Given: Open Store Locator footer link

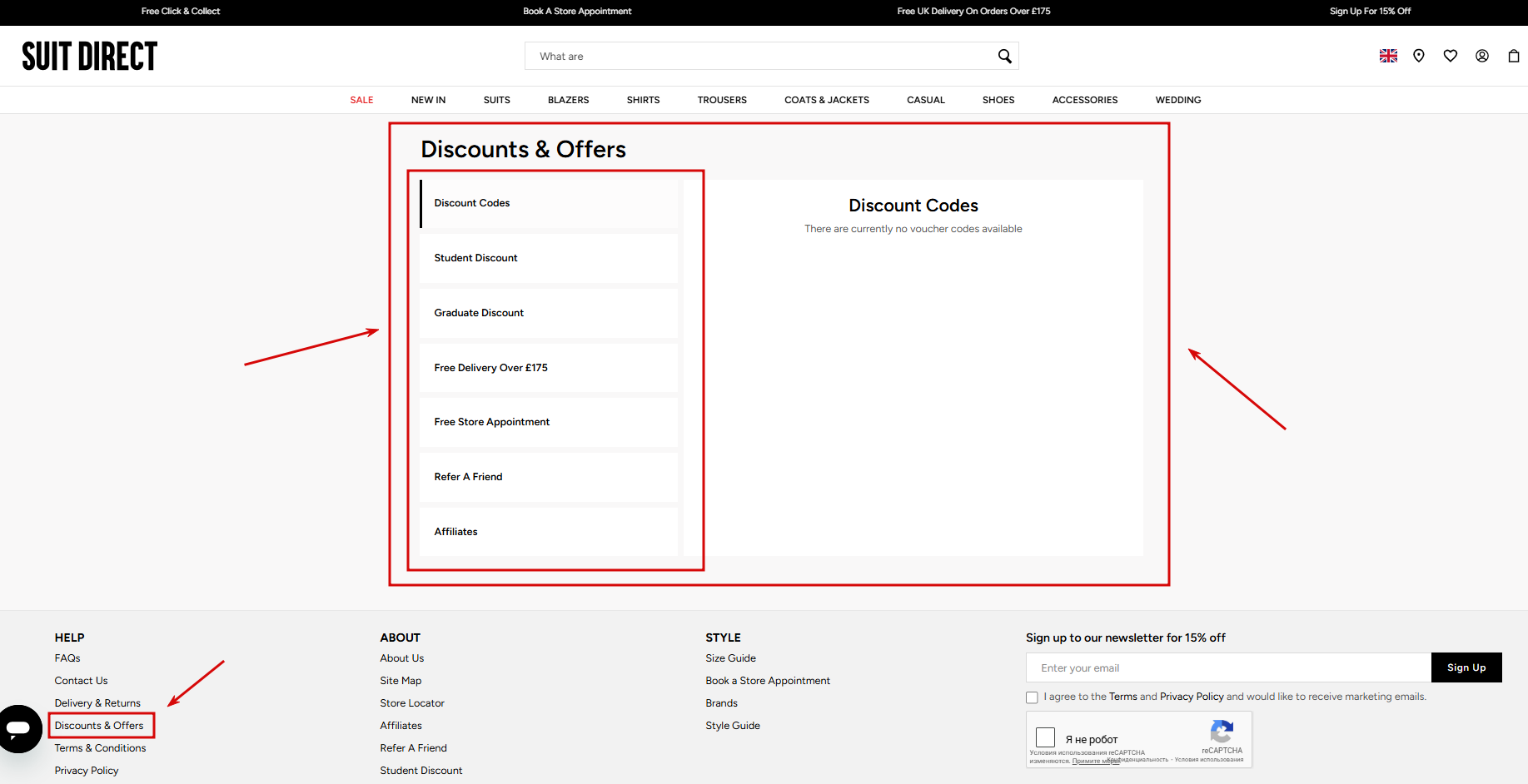Looking at the screenshot, I should [x=412, y=703].
